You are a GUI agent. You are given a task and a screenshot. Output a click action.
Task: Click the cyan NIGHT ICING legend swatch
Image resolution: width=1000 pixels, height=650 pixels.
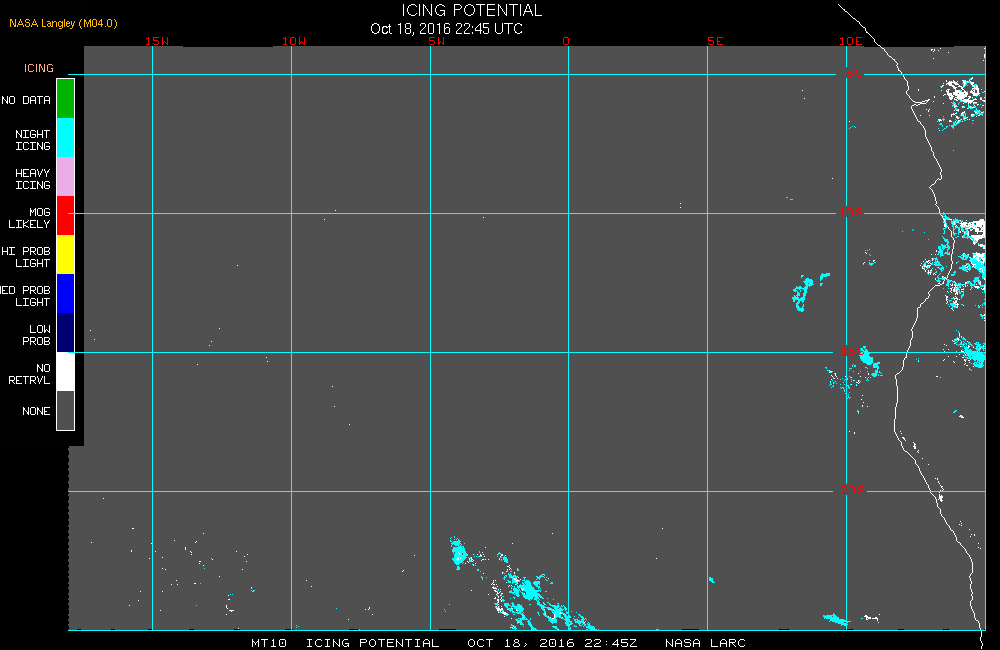point(66,138)
